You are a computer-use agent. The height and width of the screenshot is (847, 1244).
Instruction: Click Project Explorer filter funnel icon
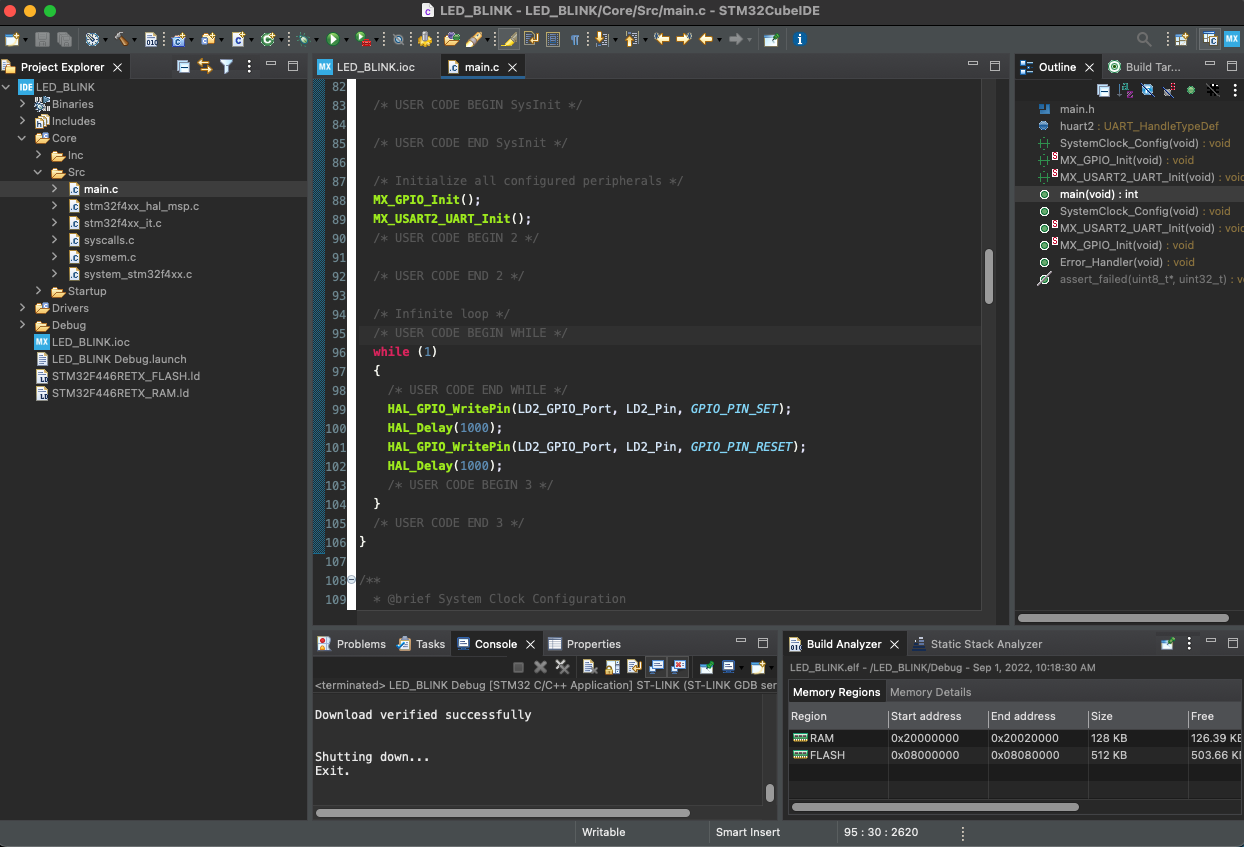pos(226,67)
